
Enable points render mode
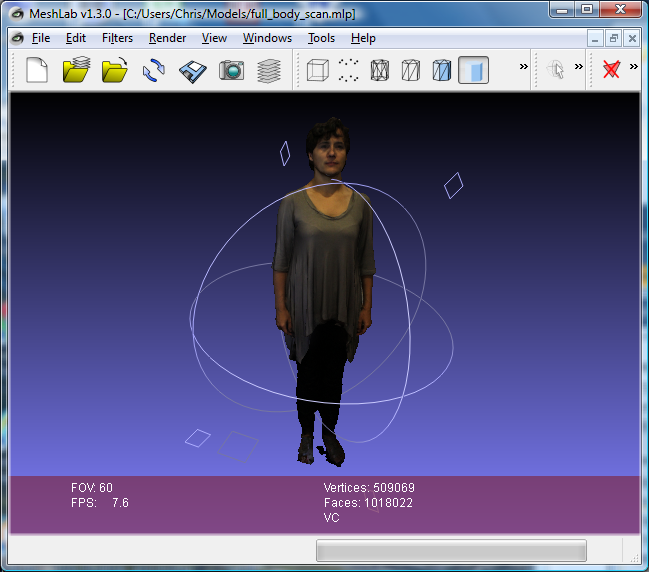pyautogui.click(x=348, y=70)
